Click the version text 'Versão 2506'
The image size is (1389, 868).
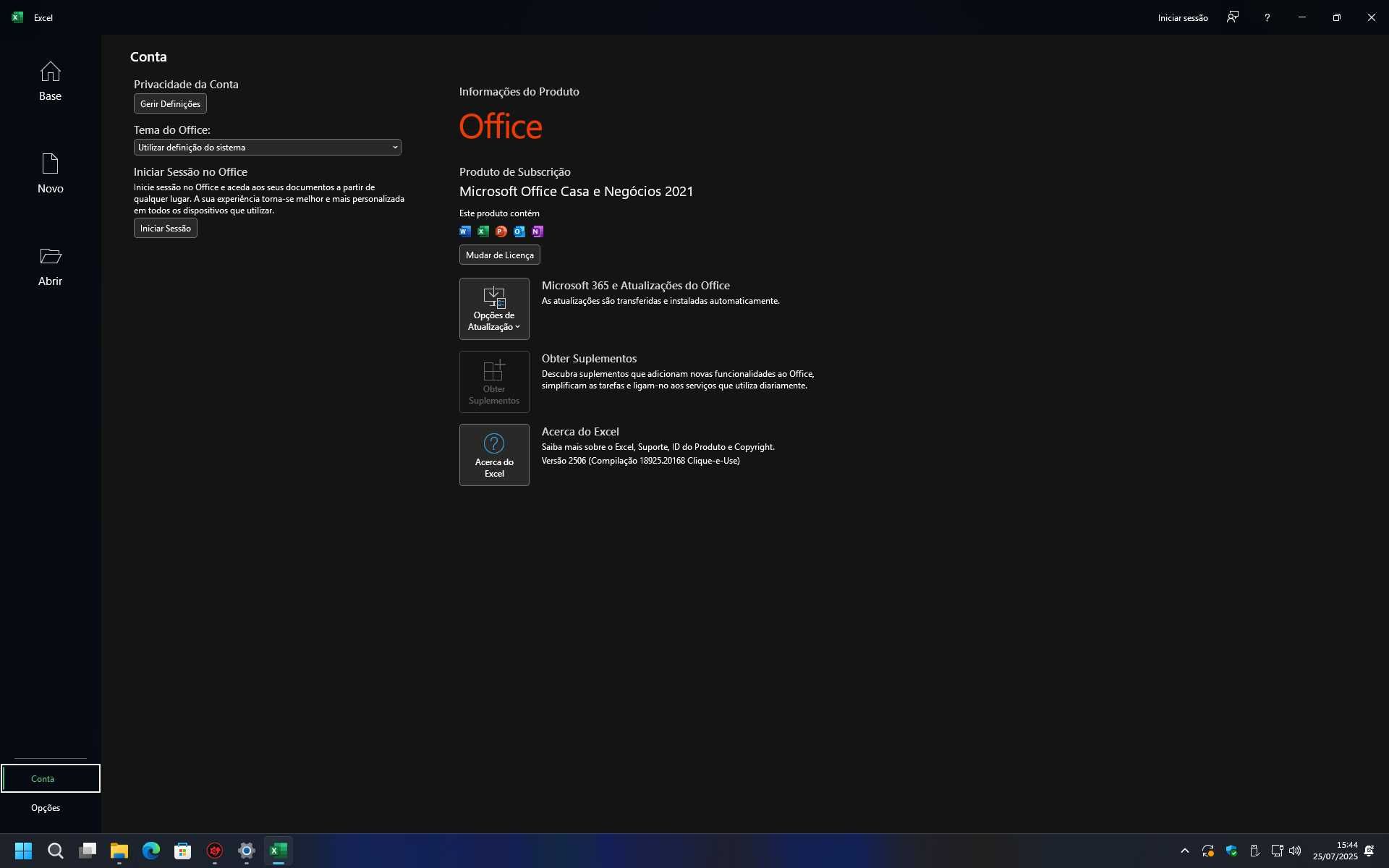click(564, 461)
